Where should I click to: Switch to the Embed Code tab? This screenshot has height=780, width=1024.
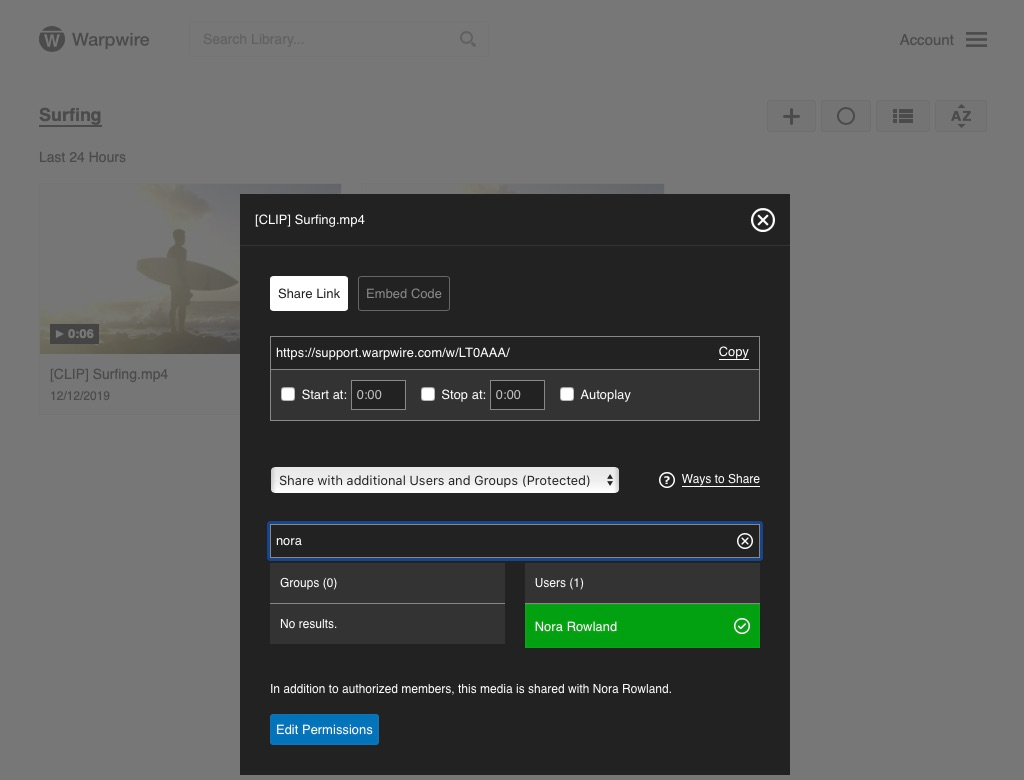click(404, 293)
